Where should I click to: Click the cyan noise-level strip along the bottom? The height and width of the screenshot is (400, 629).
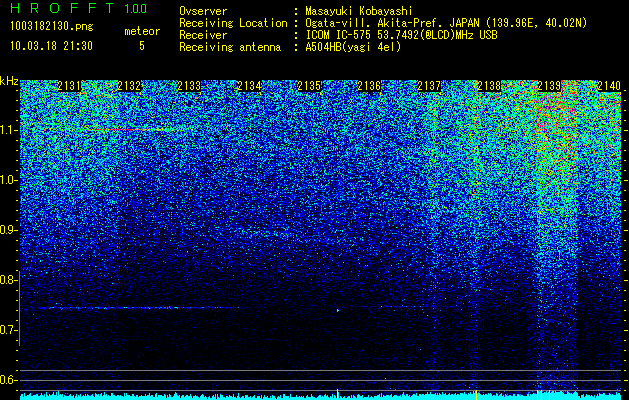321,397
